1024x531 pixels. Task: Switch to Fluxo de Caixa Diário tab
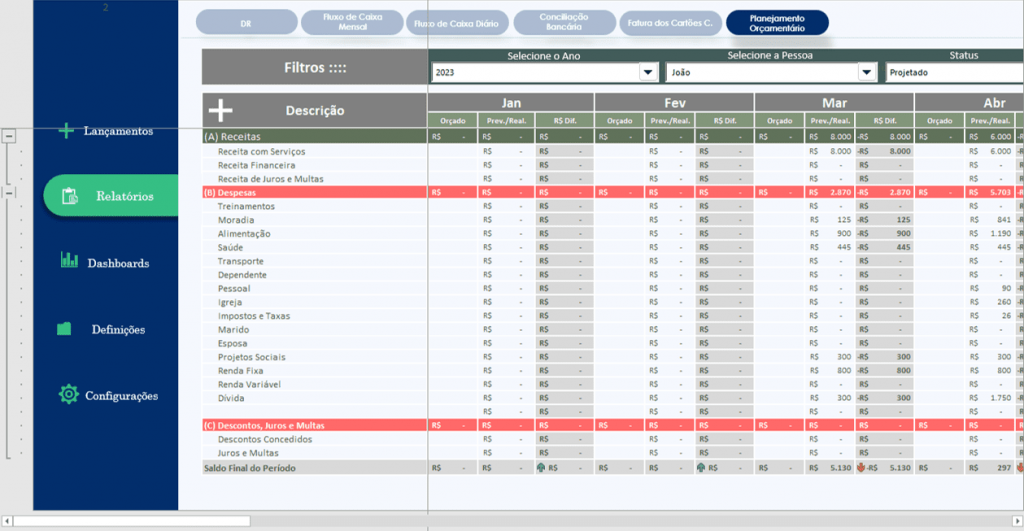coord(457,23)
